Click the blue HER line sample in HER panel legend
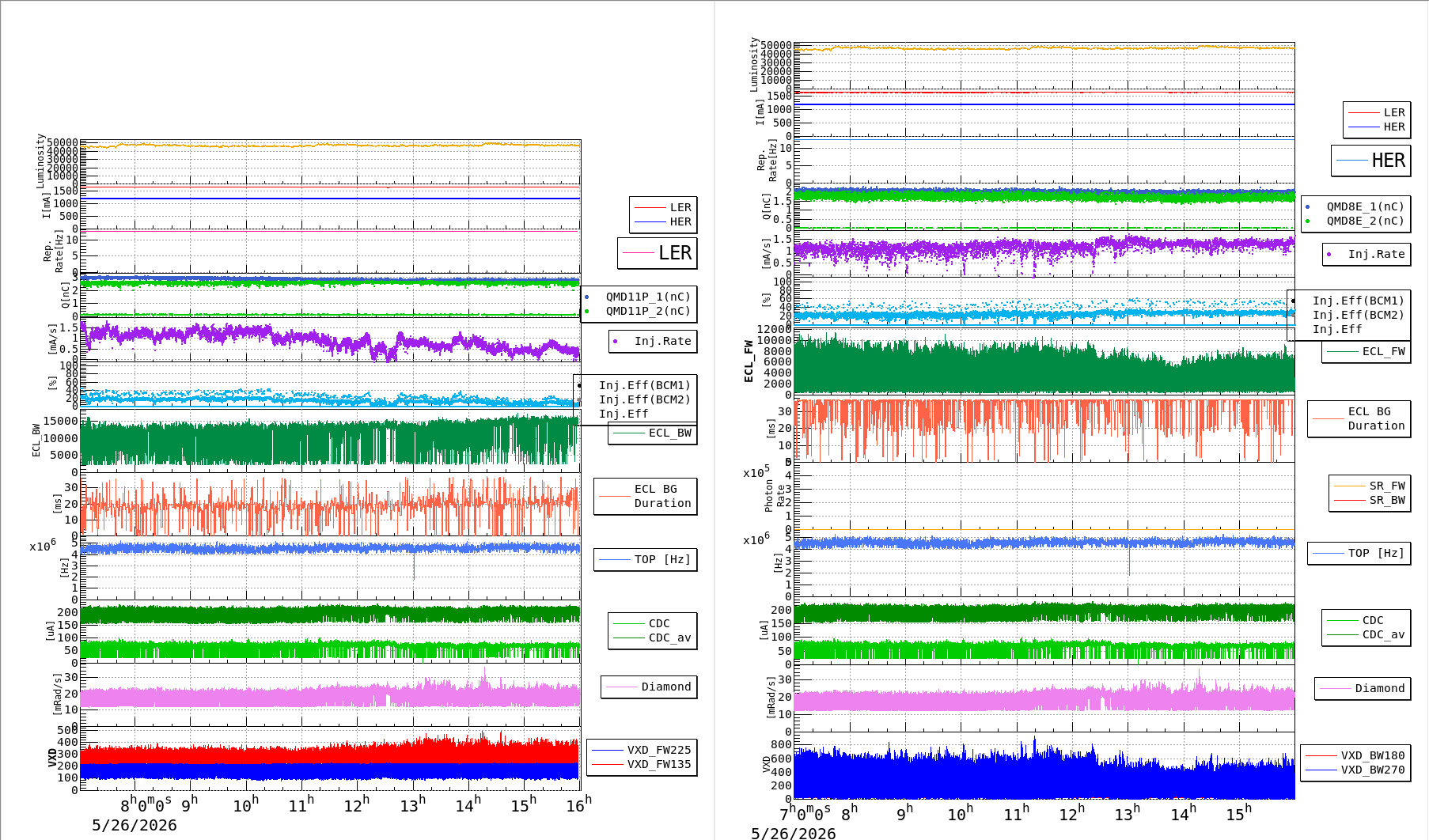This screenshot has width=1429, height=840. click(x=1363, y=127)
